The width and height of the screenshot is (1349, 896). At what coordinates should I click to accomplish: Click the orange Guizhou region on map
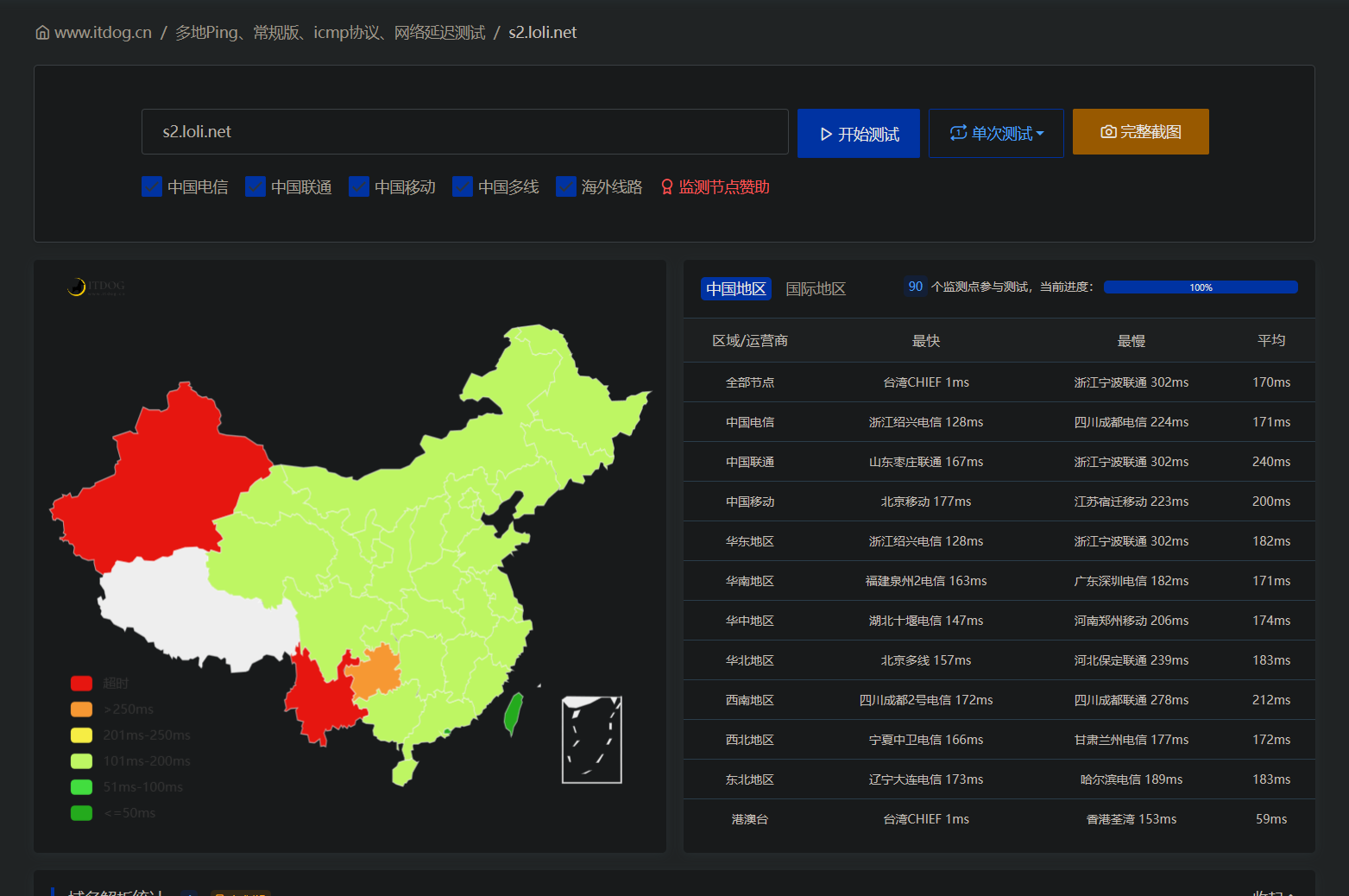(376, 671)
